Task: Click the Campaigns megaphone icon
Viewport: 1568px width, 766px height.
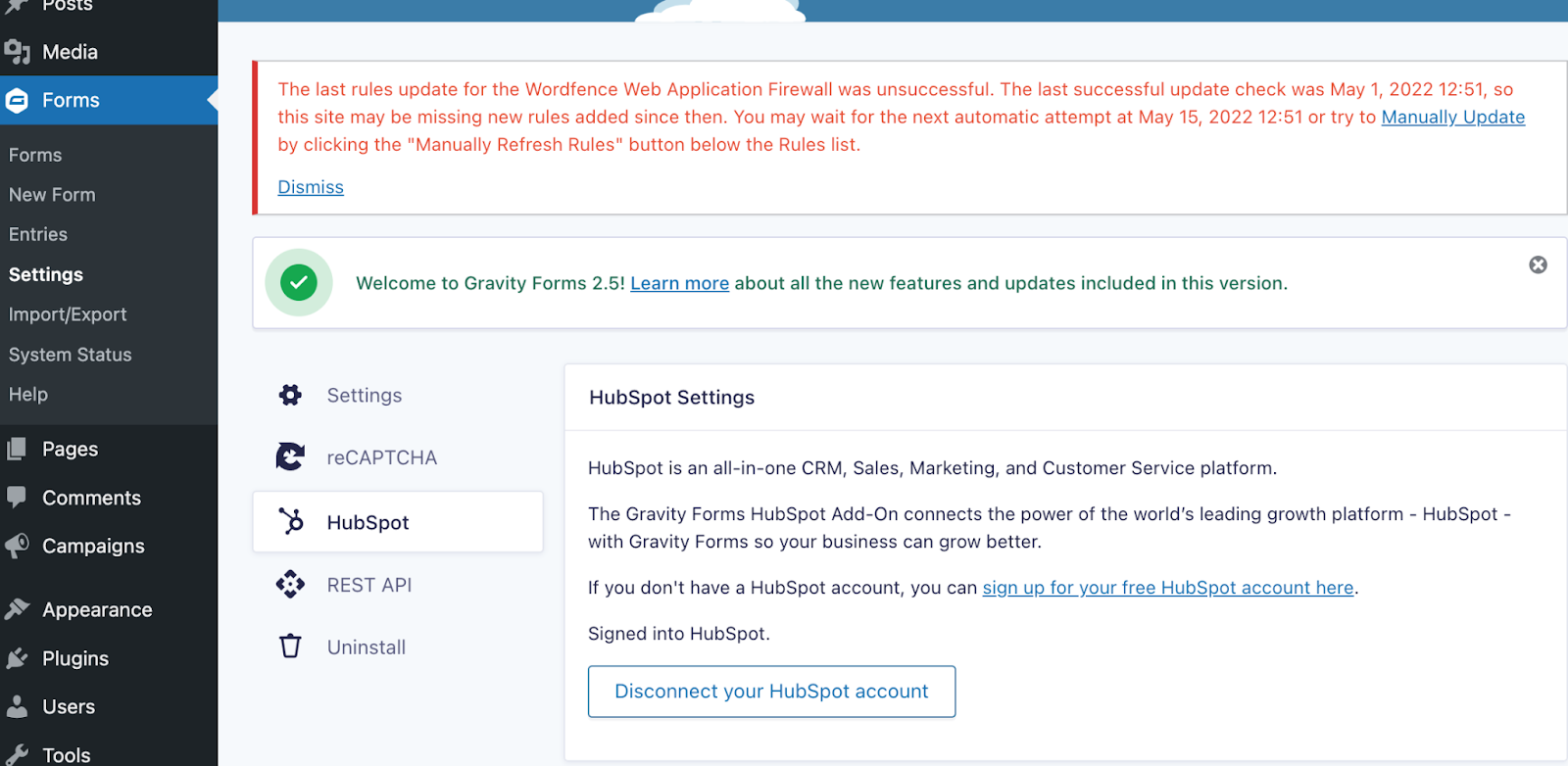Action: tap(17, 546)
